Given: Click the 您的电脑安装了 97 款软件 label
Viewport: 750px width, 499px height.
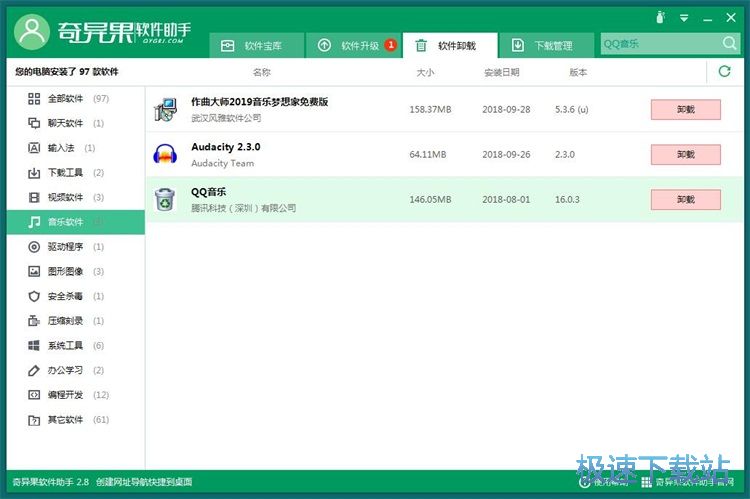Looking at the screenshot, I should coord(66,72).
